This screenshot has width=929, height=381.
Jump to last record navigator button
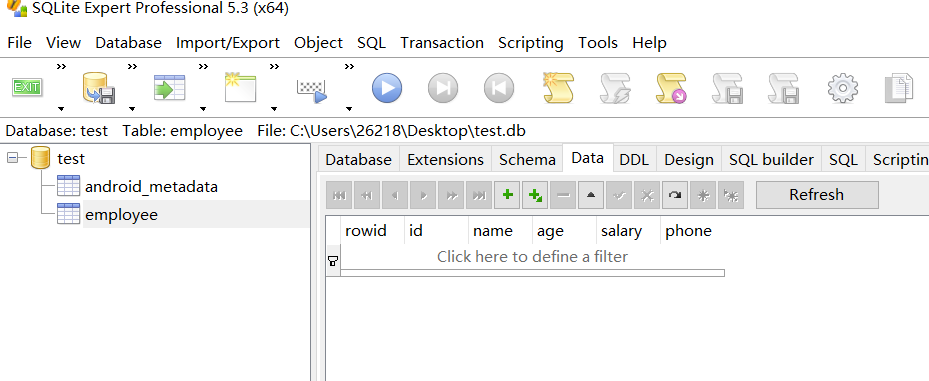(x=479, y=195)
